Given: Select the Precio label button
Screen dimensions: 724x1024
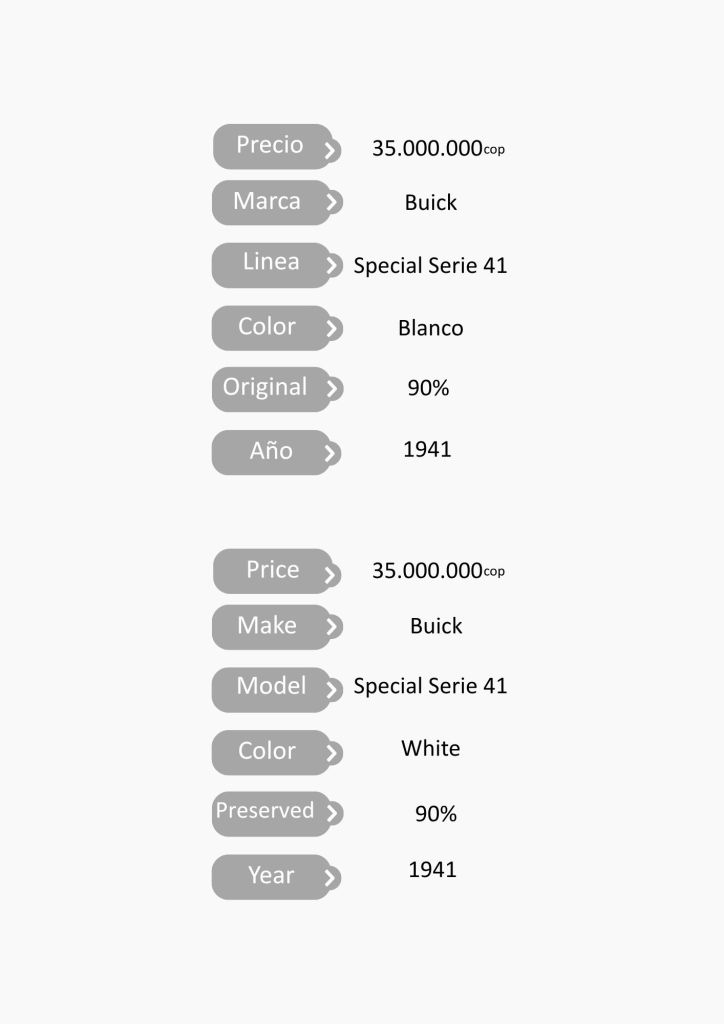Looking at the screenshot, I should tap(269, 146).
